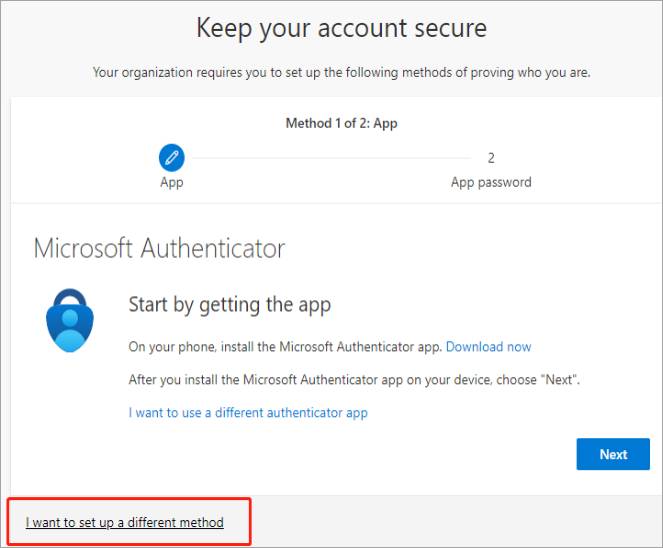Click empty white area left of Next button
The image size is (663, 548).
click(x=338, y=454)
